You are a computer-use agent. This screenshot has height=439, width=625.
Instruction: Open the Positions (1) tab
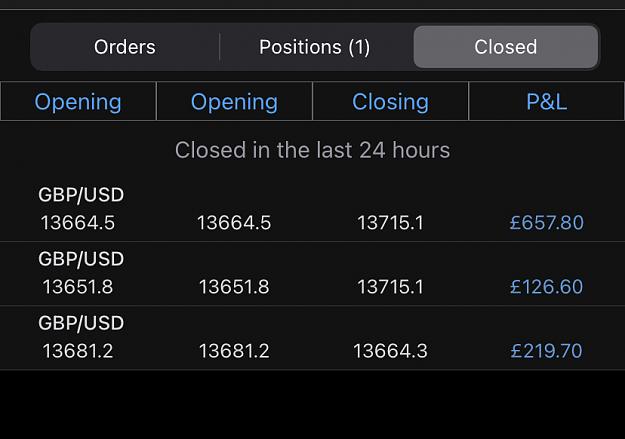(x=315, y=47)
